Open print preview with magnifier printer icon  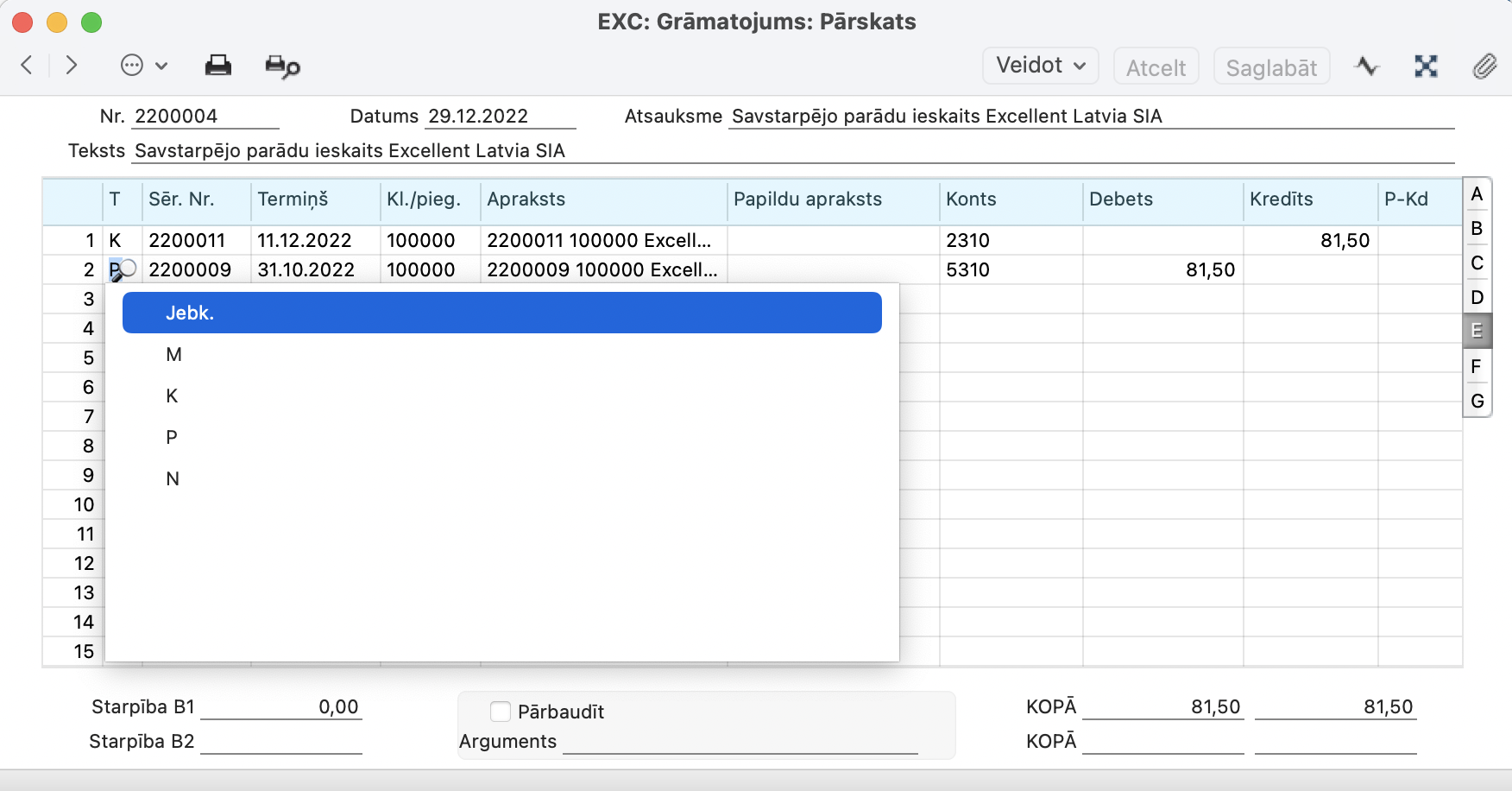[282, 66]
